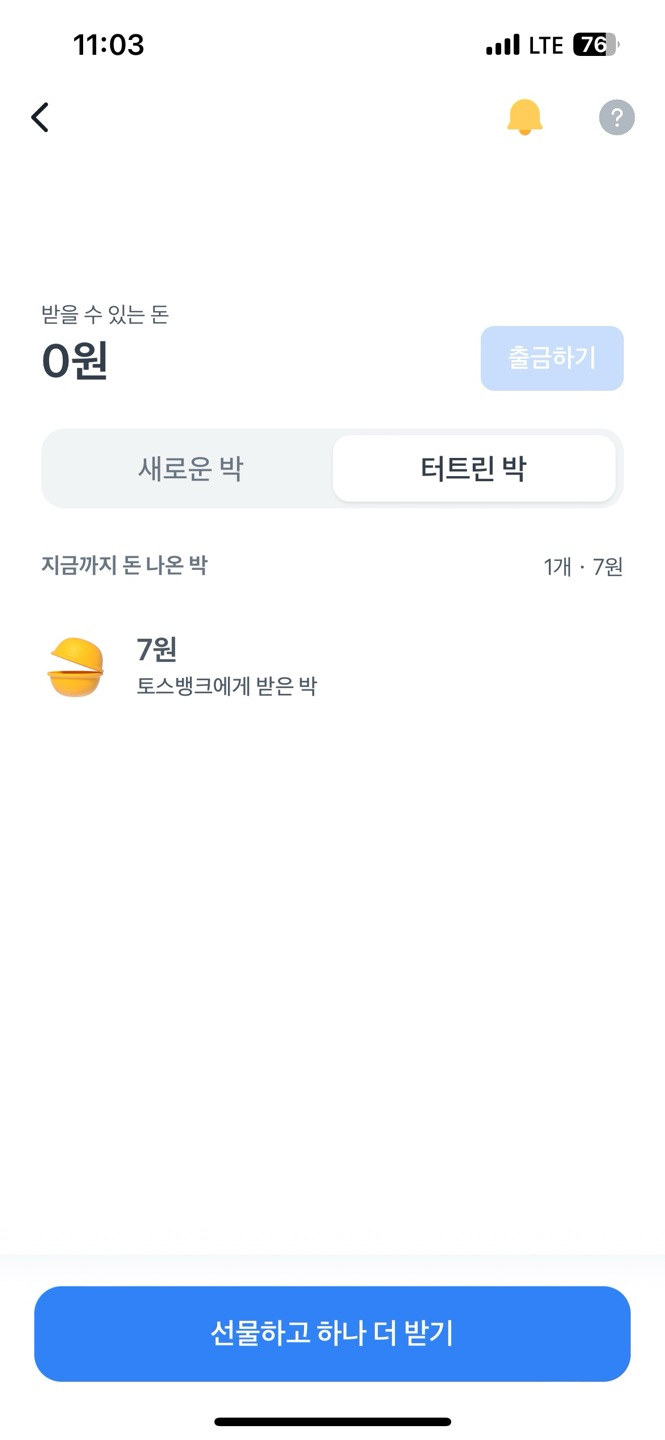Select the opened gourd icon next to 7원
This screenshot has height=1440, width=665.
coord(76,667)
